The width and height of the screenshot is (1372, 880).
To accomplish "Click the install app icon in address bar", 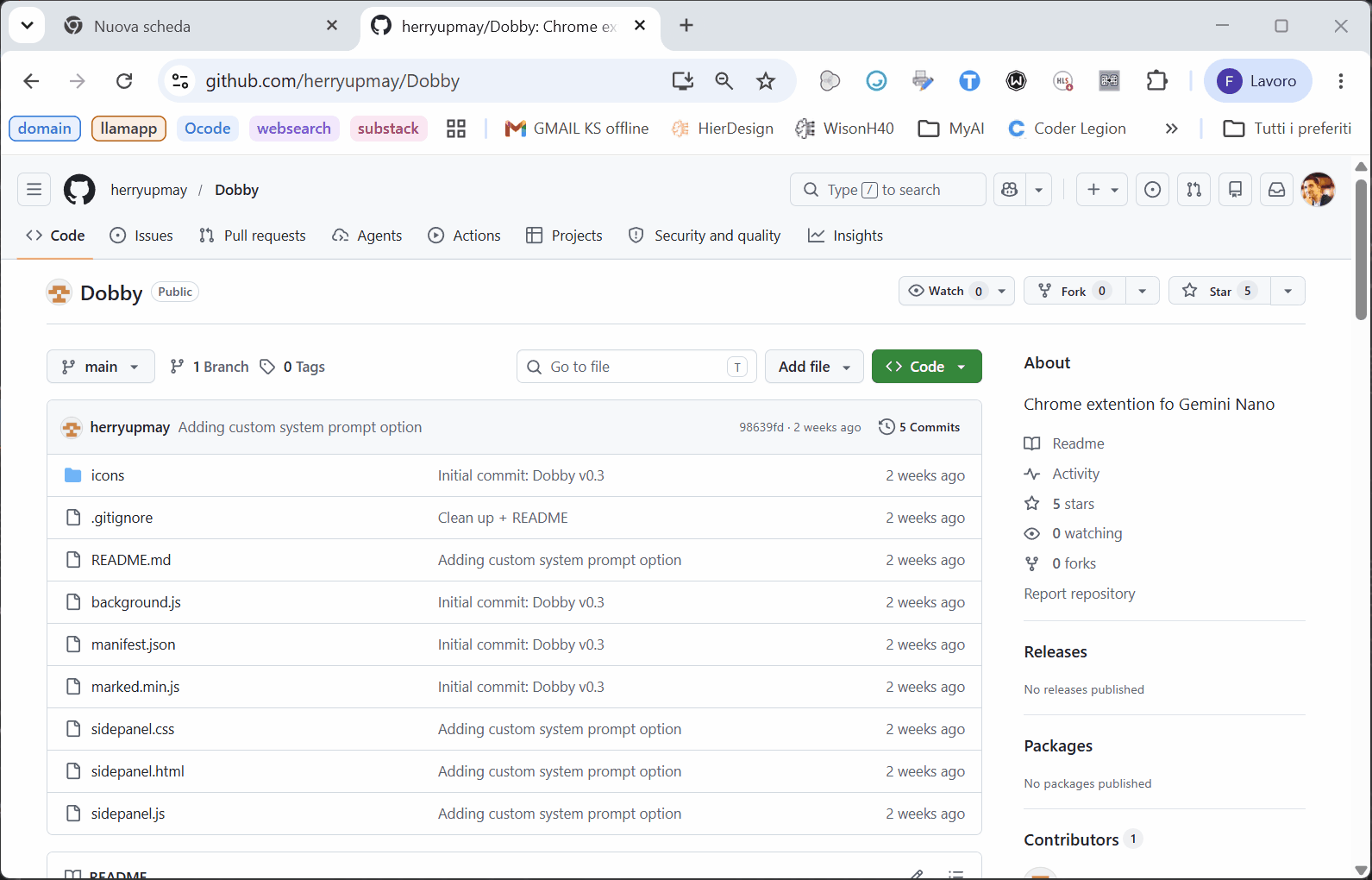I will coord(683,81).
